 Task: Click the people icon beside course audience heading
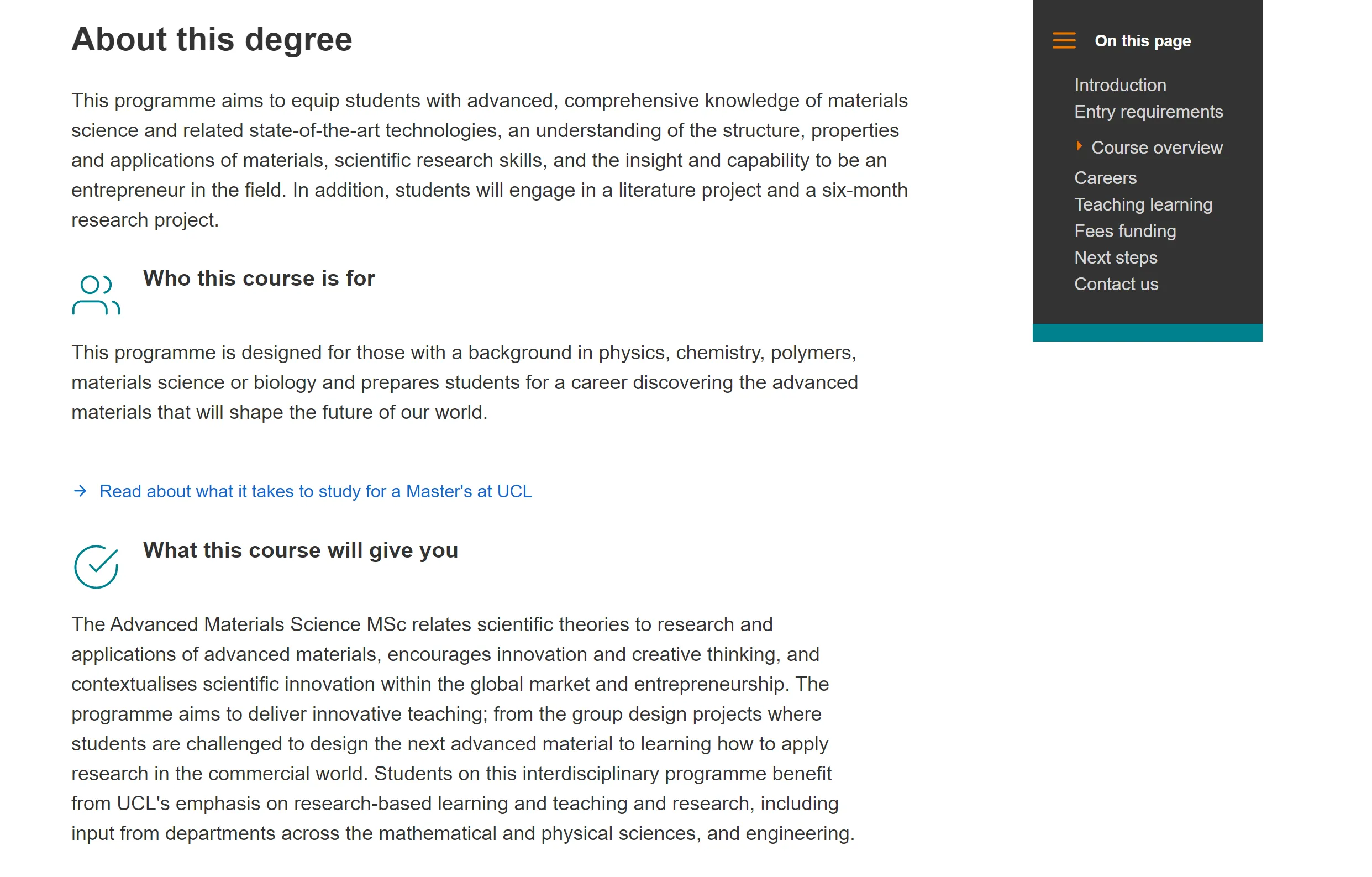click(96, 295)
